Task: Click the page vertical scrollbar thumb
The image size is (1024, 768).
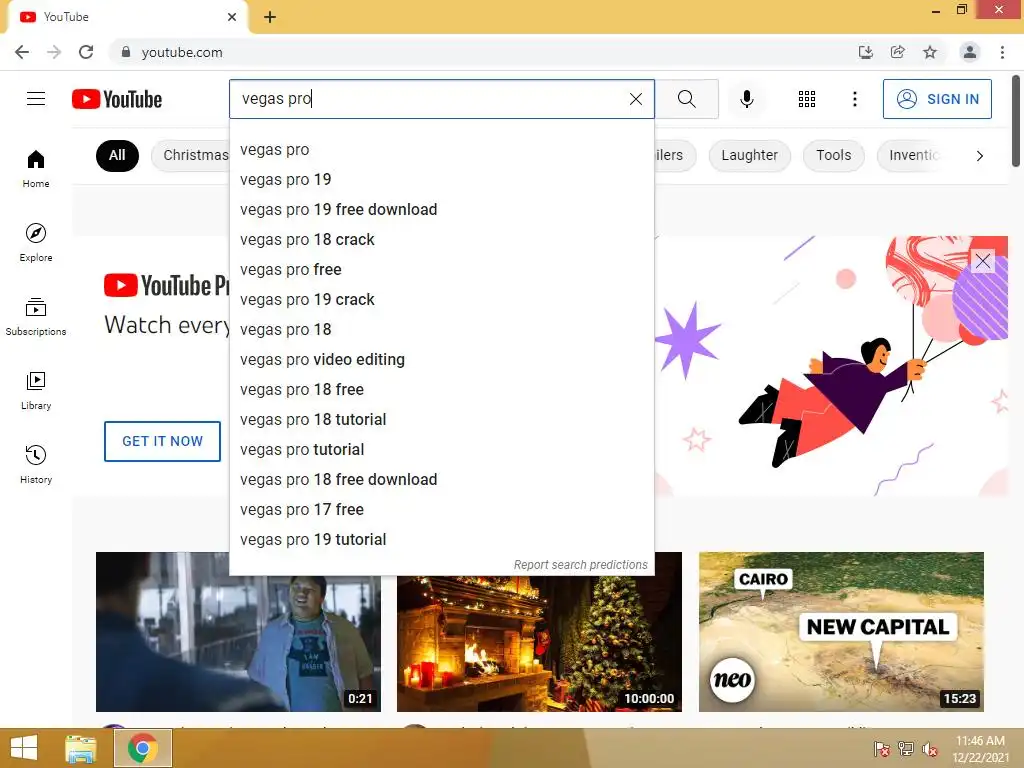Action: point(1016,121)
